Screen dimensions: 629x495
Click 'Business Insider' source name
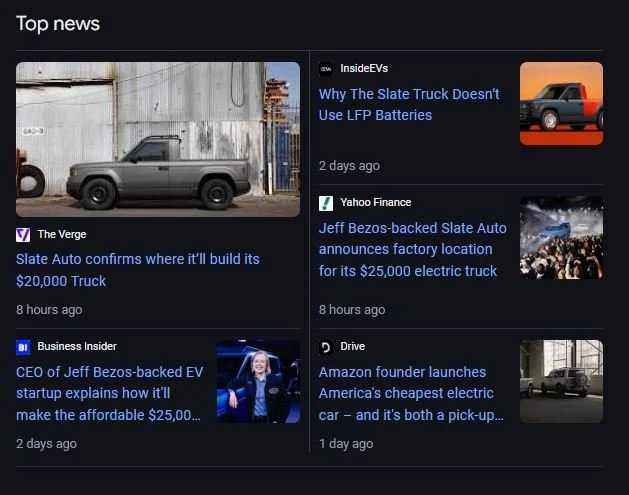[x=77, y=347]
